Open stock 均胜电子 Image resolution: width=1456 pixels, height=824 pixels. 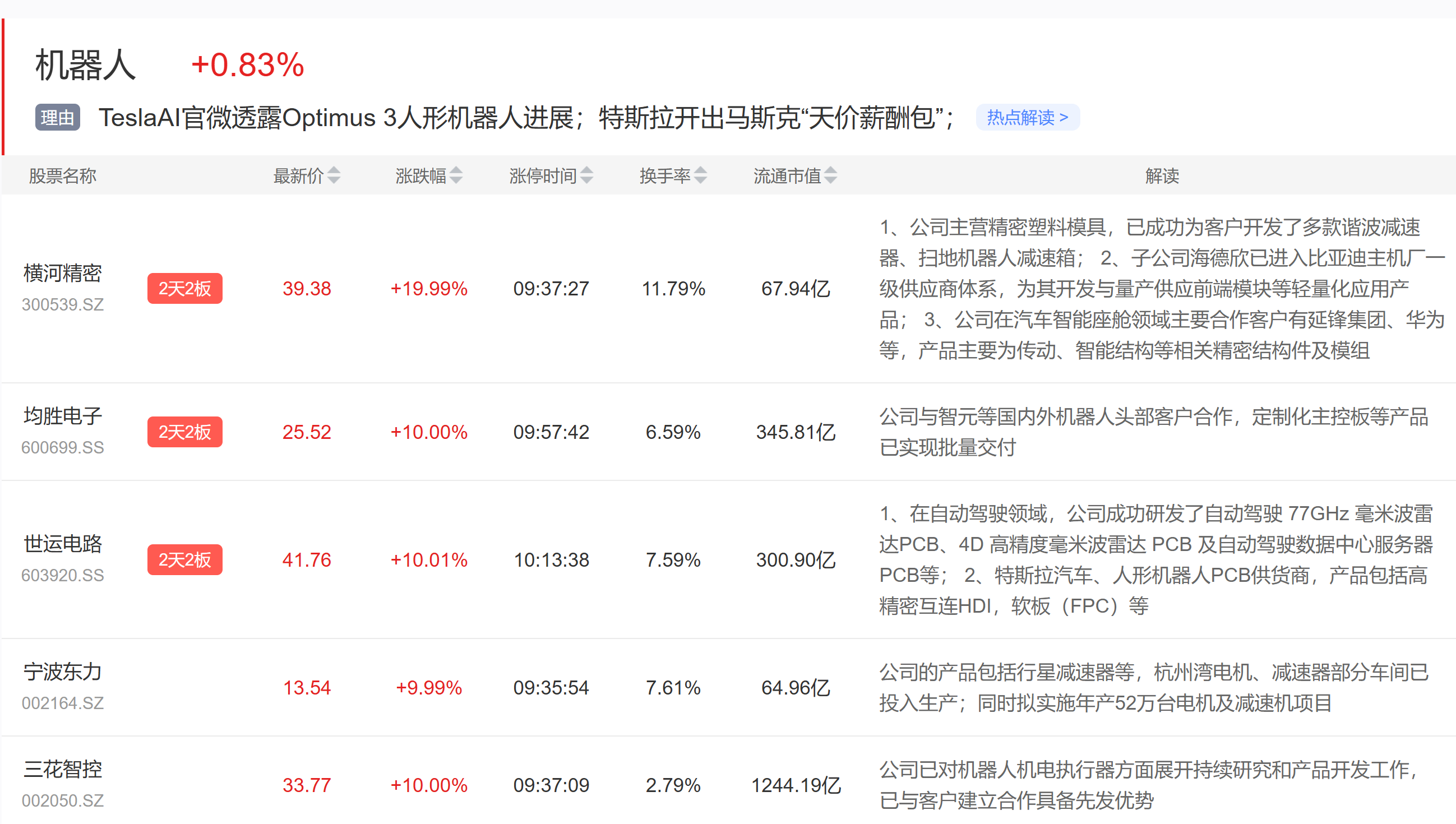[63, 416]
